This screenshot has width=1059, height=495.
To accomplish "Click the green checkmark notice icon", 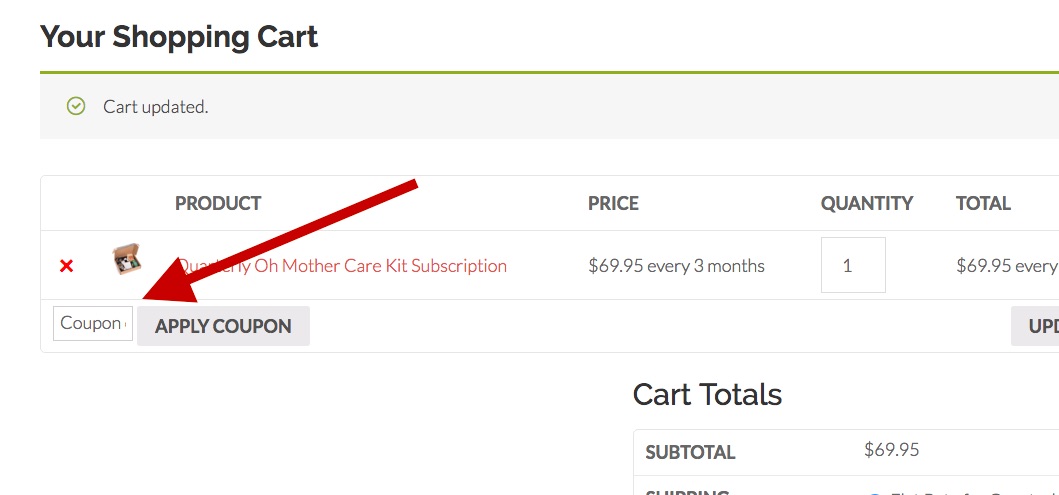I will point(76,106).
